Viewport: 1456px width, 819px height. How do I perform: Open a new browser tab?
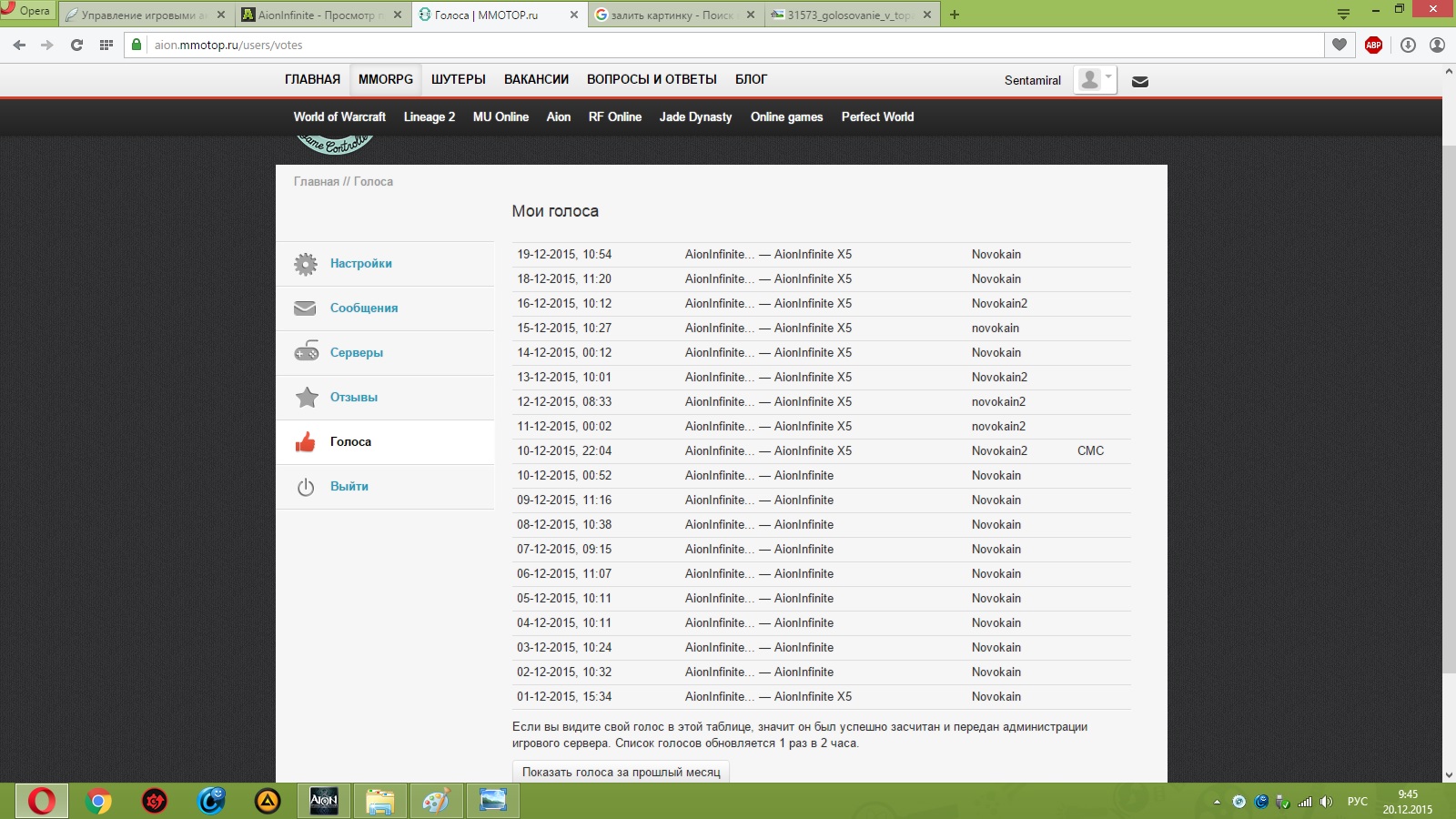tap(955, 15)
